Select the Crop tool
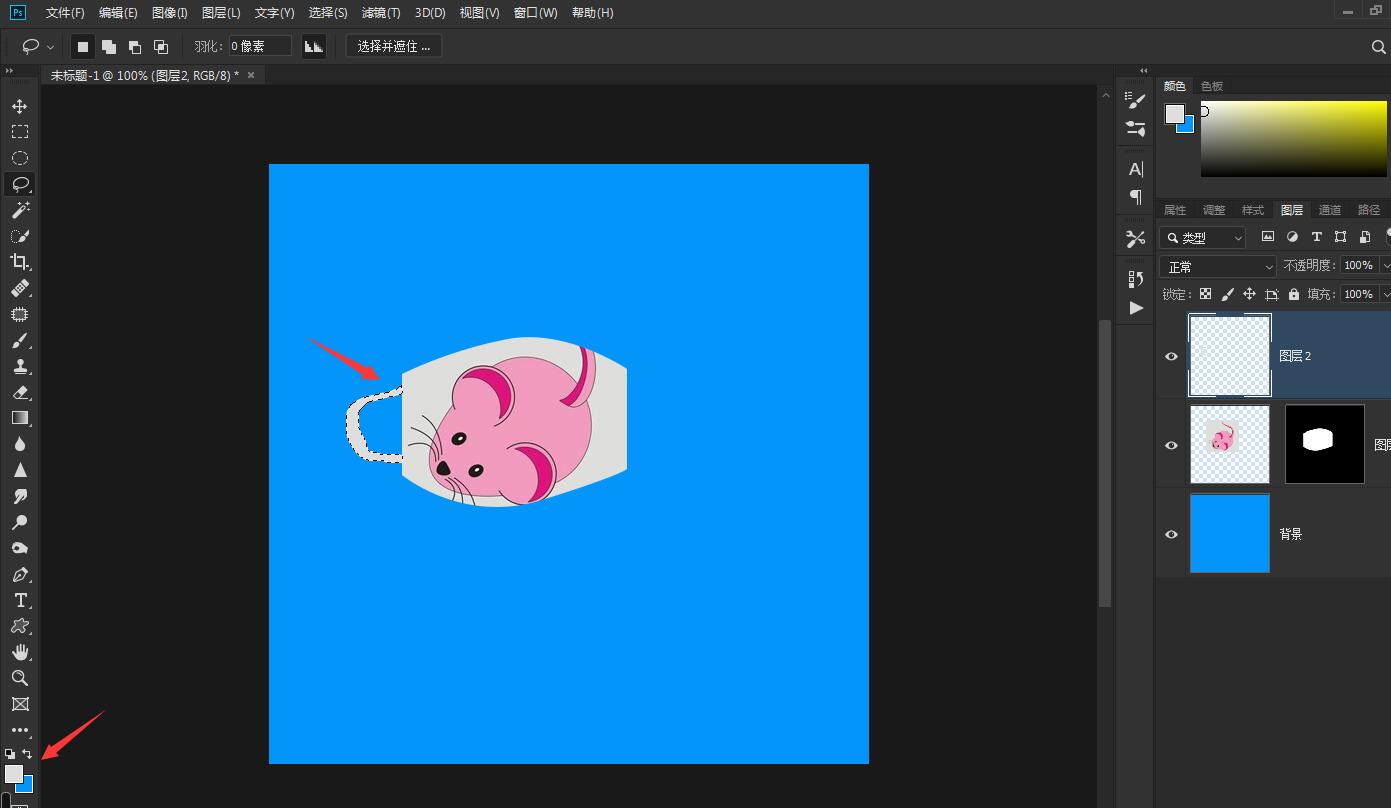 (20, 262)
